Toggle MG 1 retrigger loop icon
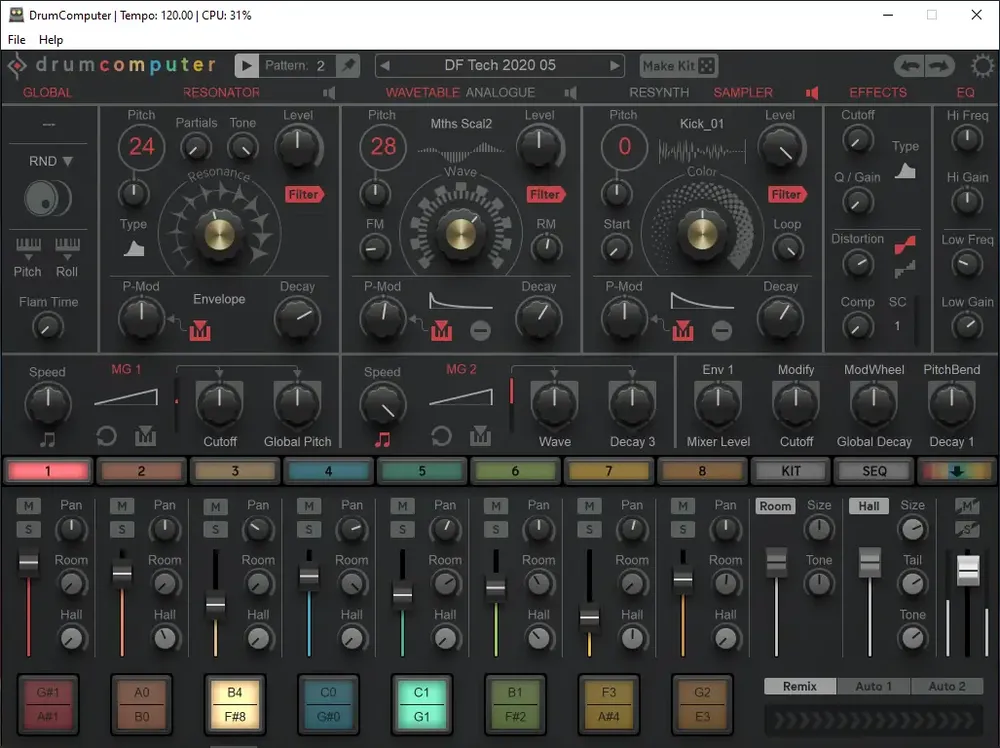The image size is (1000, 748). [107, 437]
